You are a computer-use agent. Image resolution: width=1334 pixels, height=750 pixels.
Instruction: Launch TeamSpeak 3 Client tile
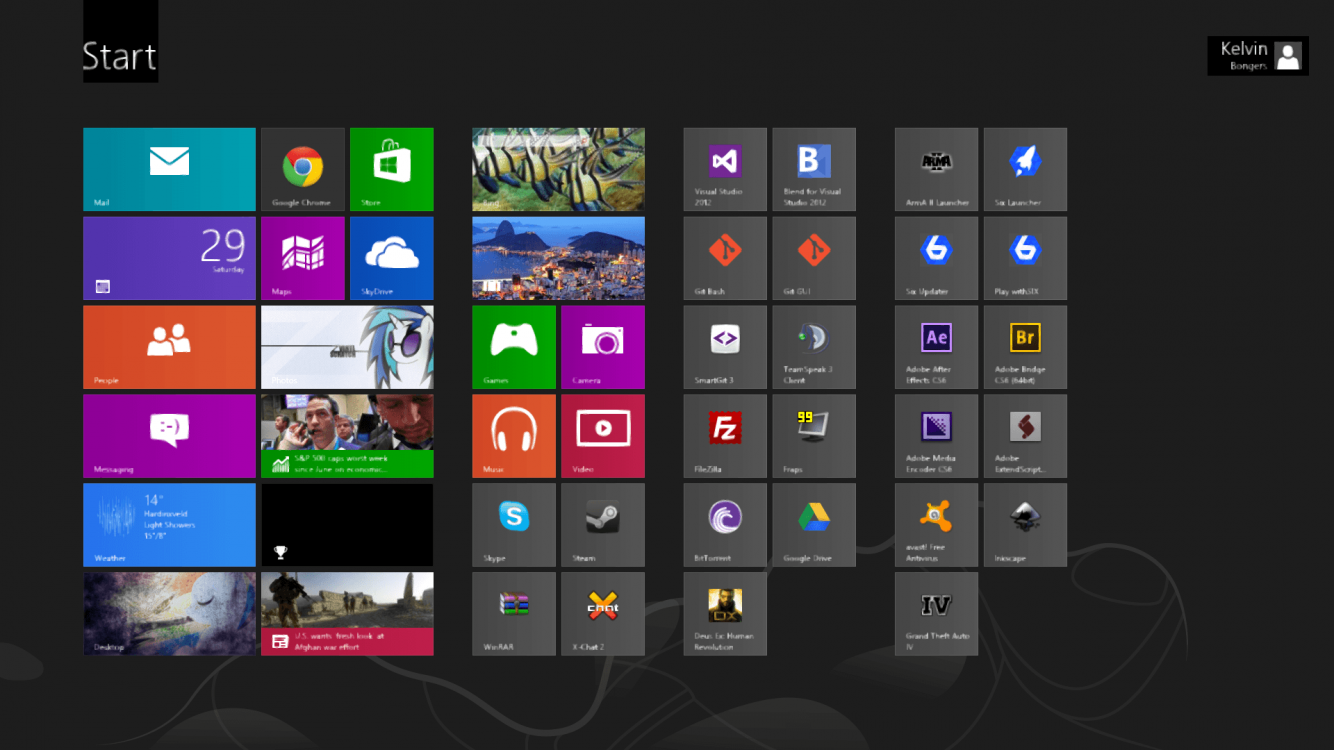pos(814,347)
